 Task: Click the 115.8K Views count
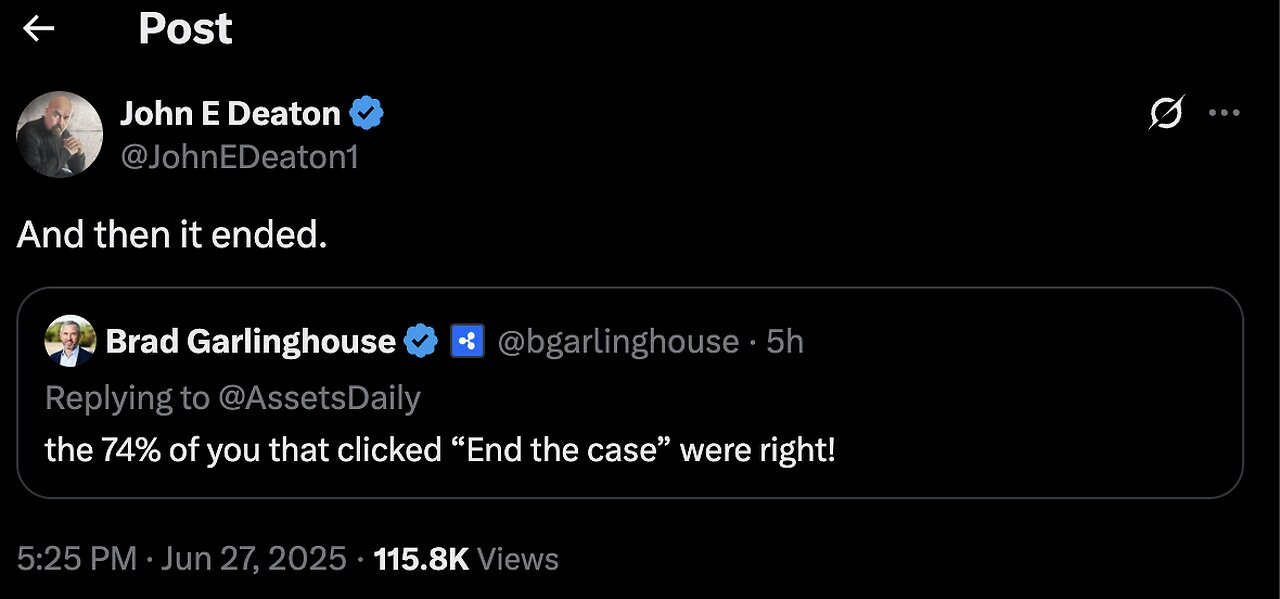(465, 558)
